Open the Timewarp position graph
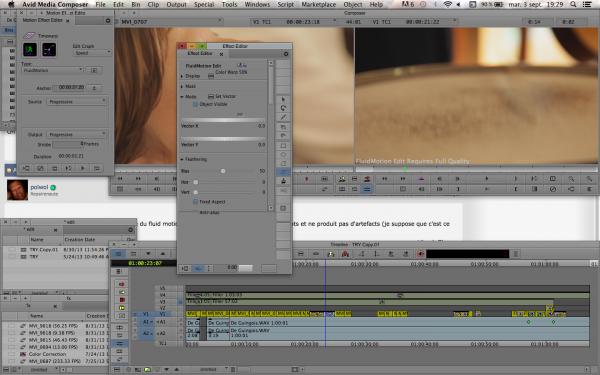The width and height of the screenshot is (600, 375). [x=49, y=49]
